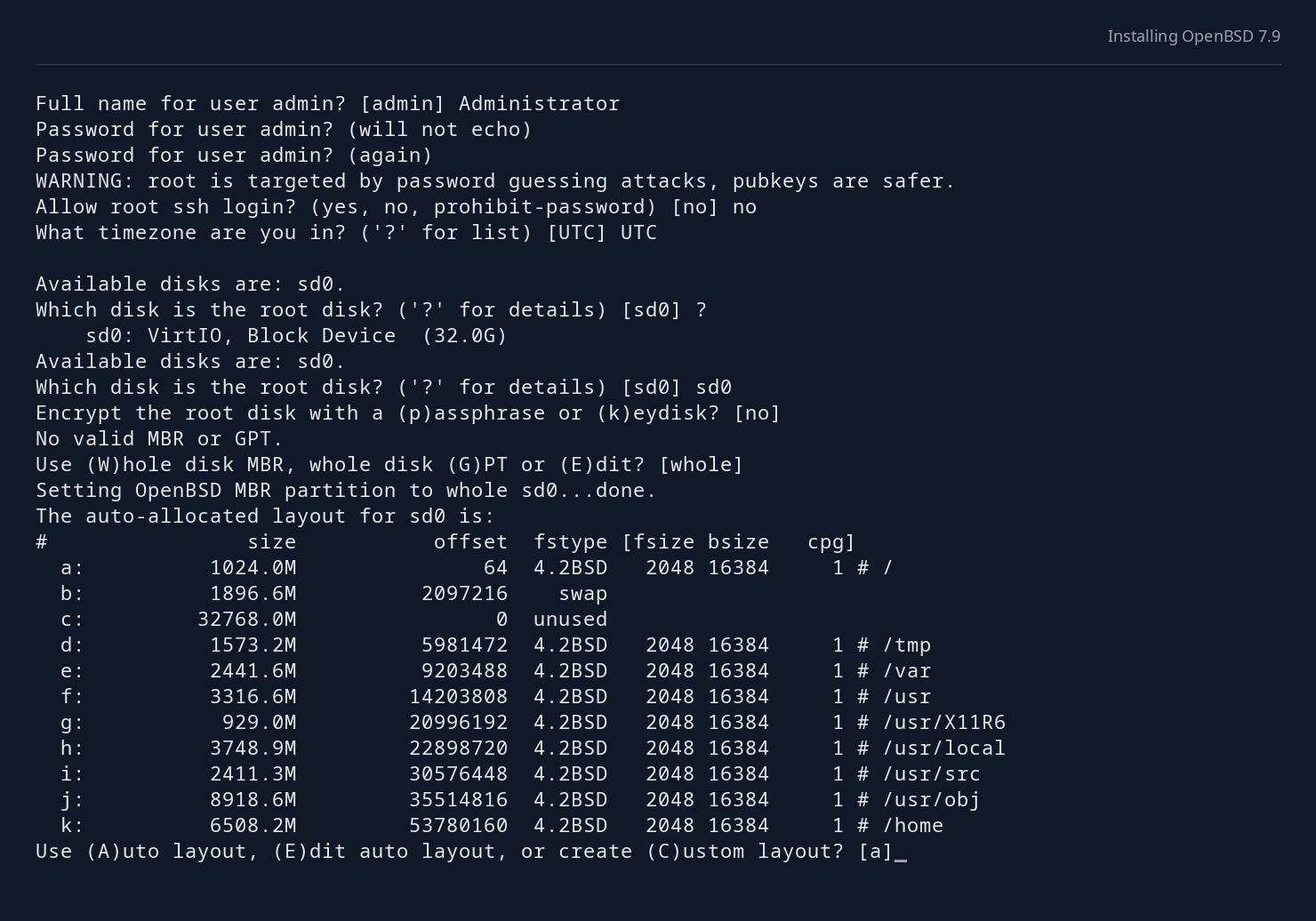
Task: Click the '/usr/src' mount point
Action: (931, 773)
